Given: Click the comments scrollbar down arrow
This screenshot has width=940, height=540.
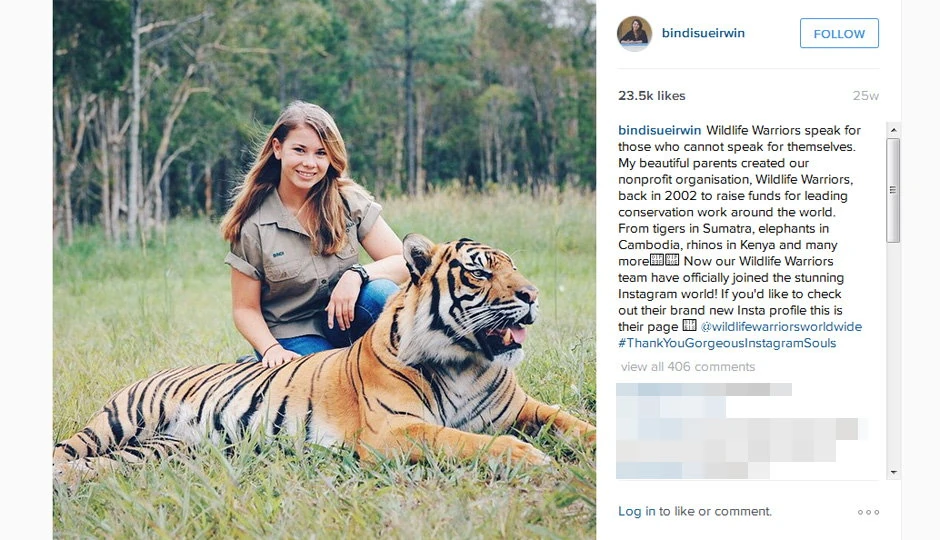Looking at the screenshot, I should [x=893, y=472].
